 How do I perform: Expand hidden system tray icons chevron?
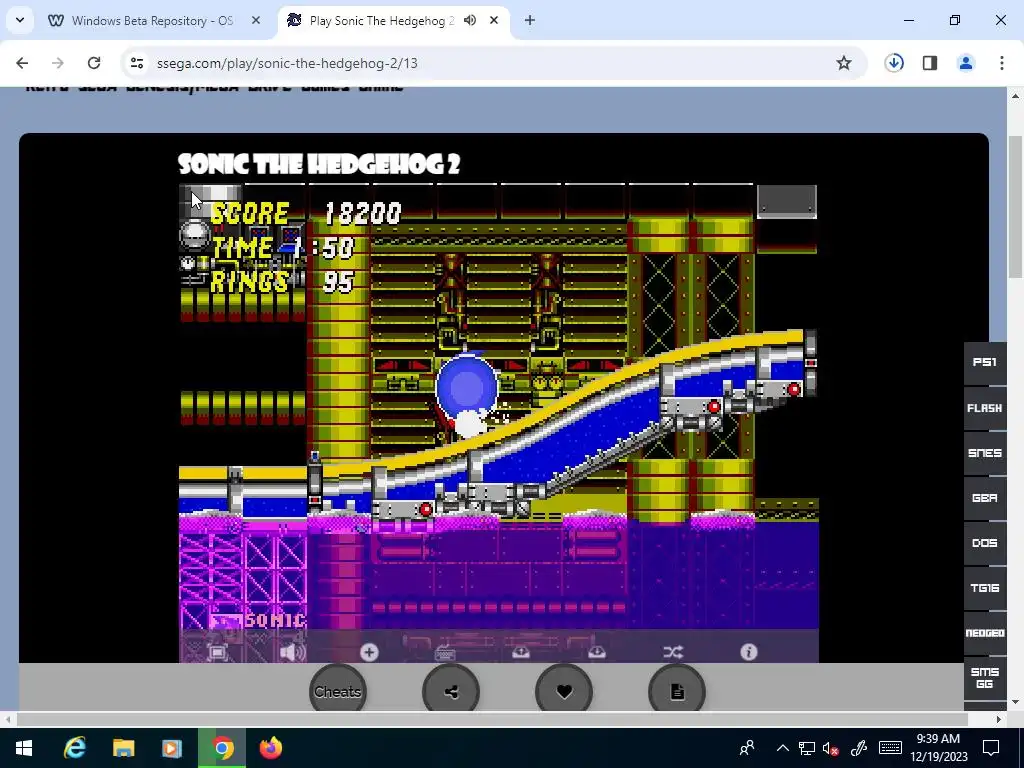point(782,748)
